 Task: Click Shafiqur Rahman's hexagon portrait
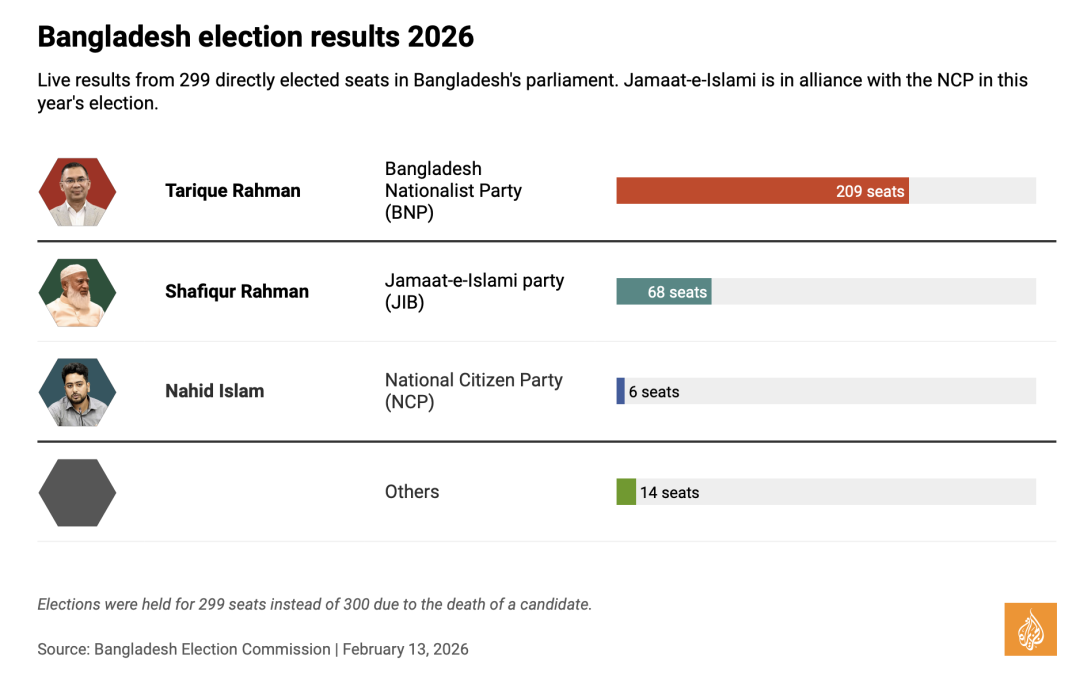coord(77,292)
